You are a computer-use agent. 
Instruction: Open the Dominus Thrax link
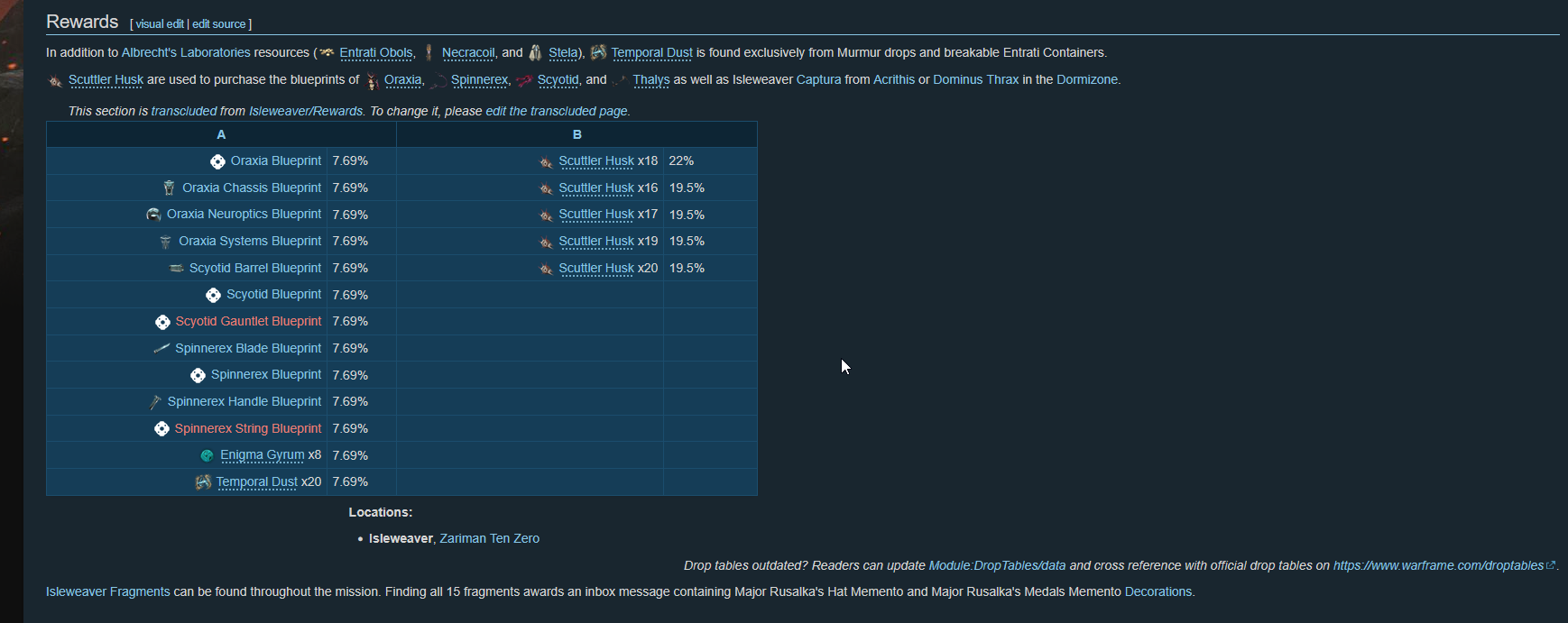pyautogui.click(x=976, y=79)
